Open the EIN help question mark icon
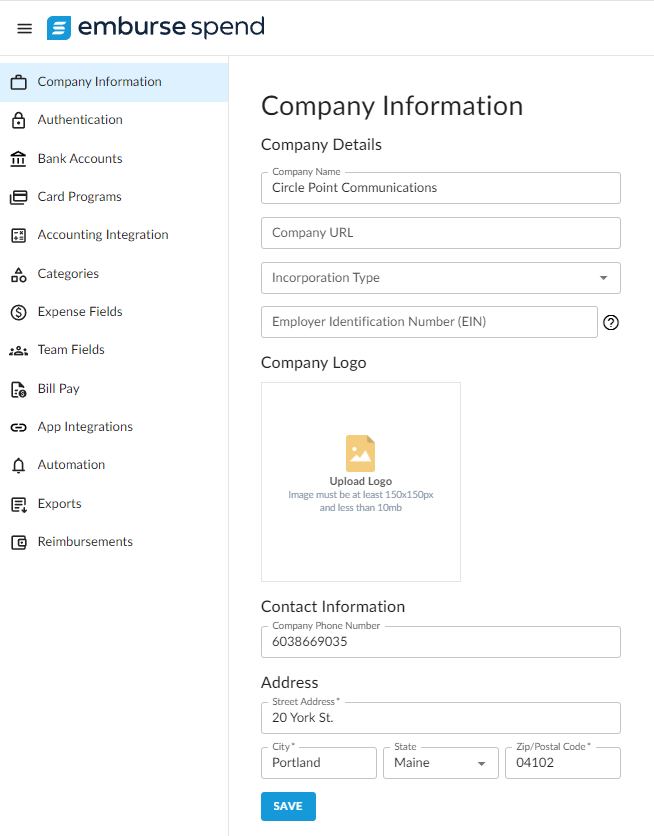Image resolution: width=654 pixels, height=836 pixels. click(x=611, y=322)
